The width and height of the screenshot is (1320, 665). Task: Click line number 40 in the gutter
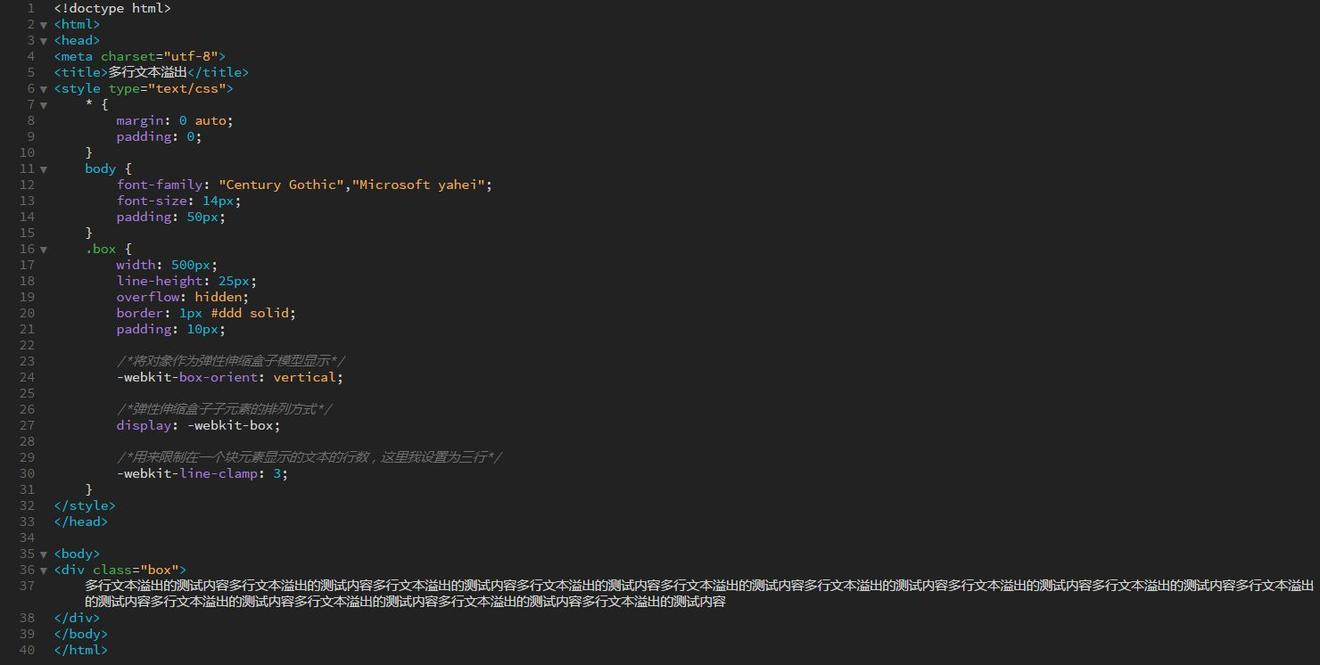coord(26,650)
